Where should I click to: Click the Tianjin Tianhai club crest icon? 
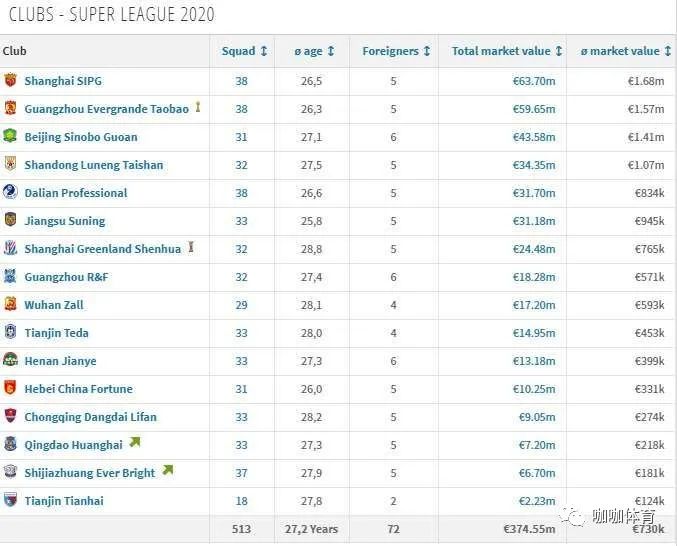(10, 501)
